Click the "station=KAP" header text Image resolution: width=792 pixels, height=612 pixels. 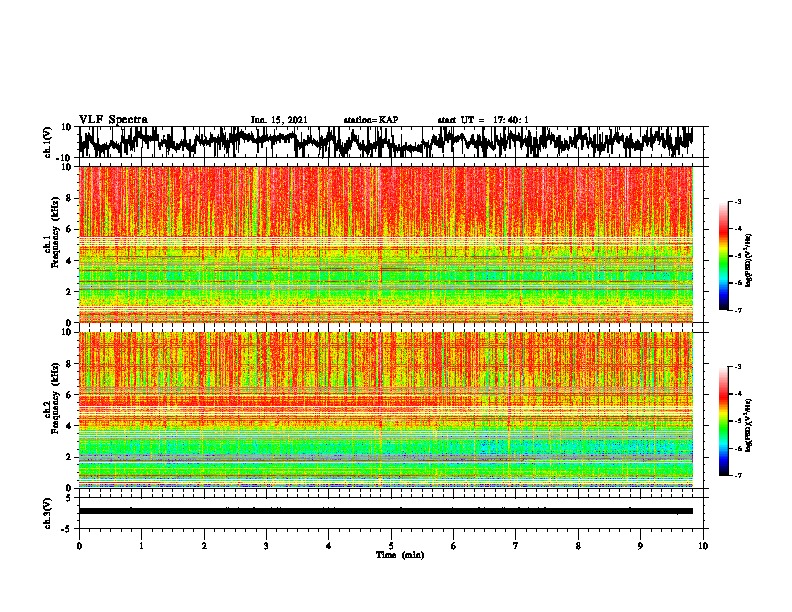click(x=371, y=120)
